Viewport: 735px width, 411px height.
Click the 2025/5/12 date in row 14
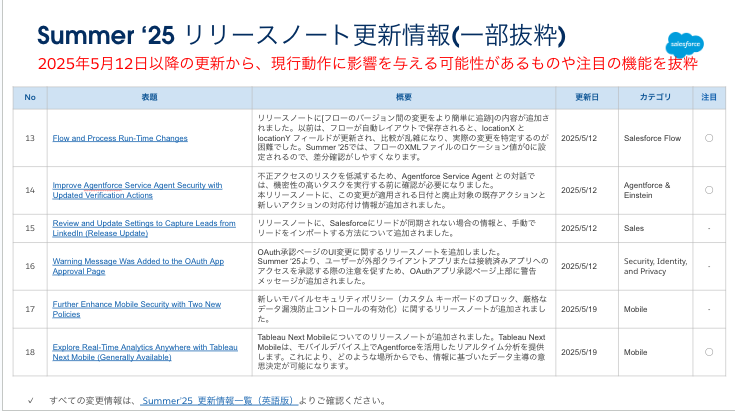tap(579, 190)
